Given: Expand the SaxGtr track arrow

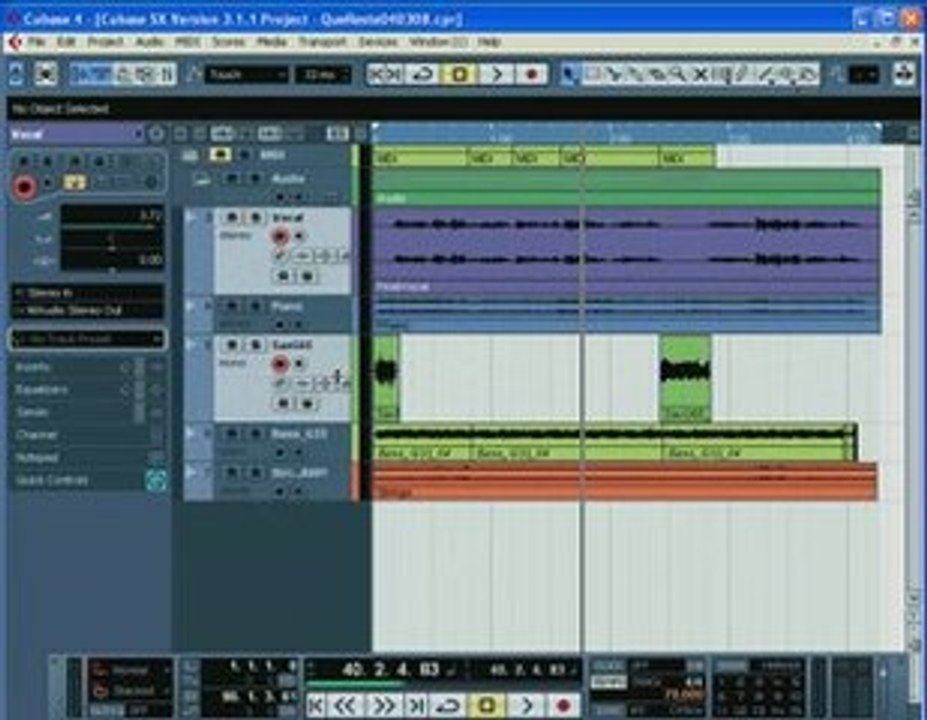Looking at the screenshot, I should (191, 345).
